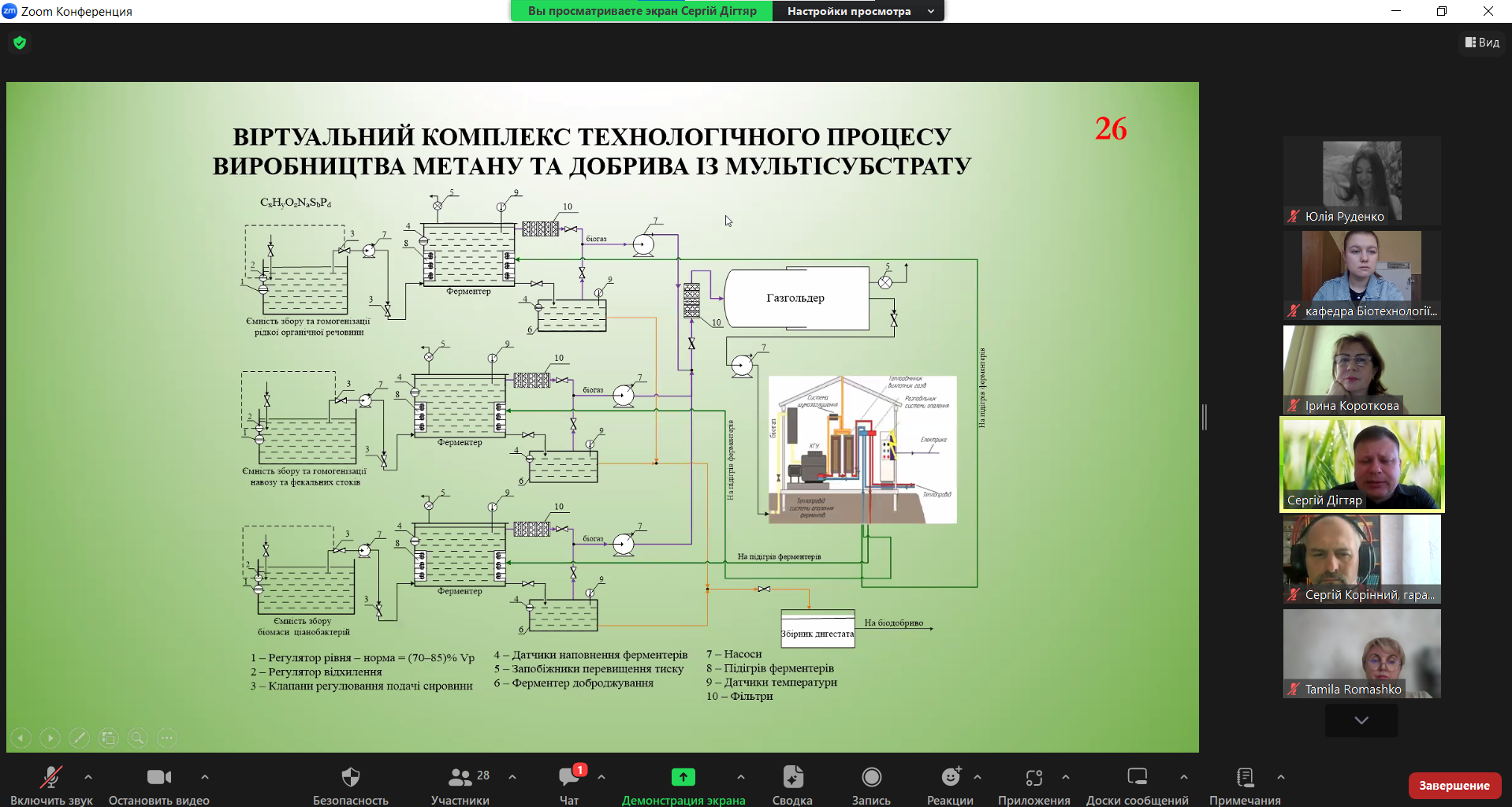Open Приложения apps panel
1512x807 pixels.
point(1034,785)
